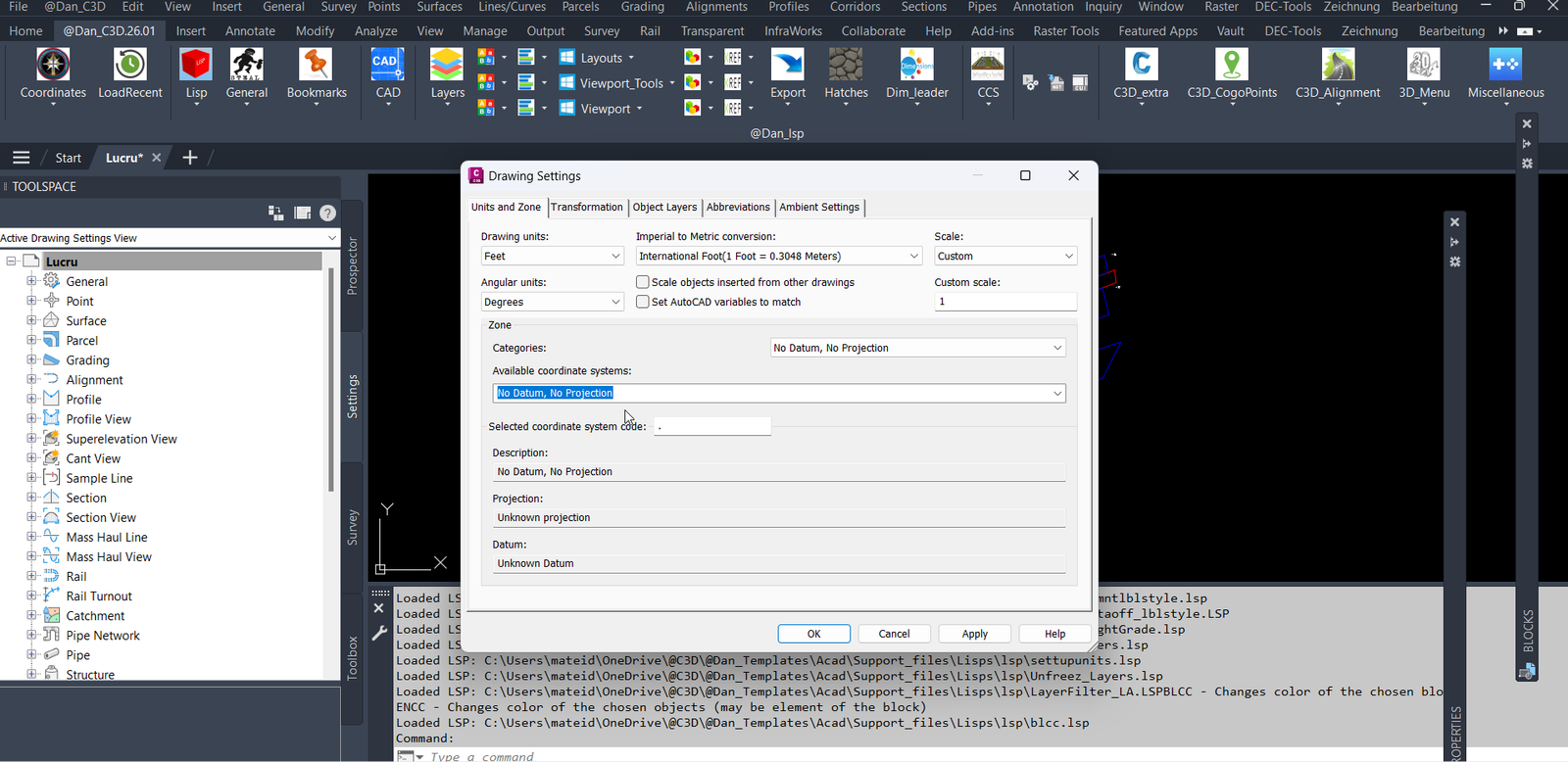Screen dimensions: 1568x762
Task: Check Set AutoCAD variables to match
Action: click(x=643, y=302)
